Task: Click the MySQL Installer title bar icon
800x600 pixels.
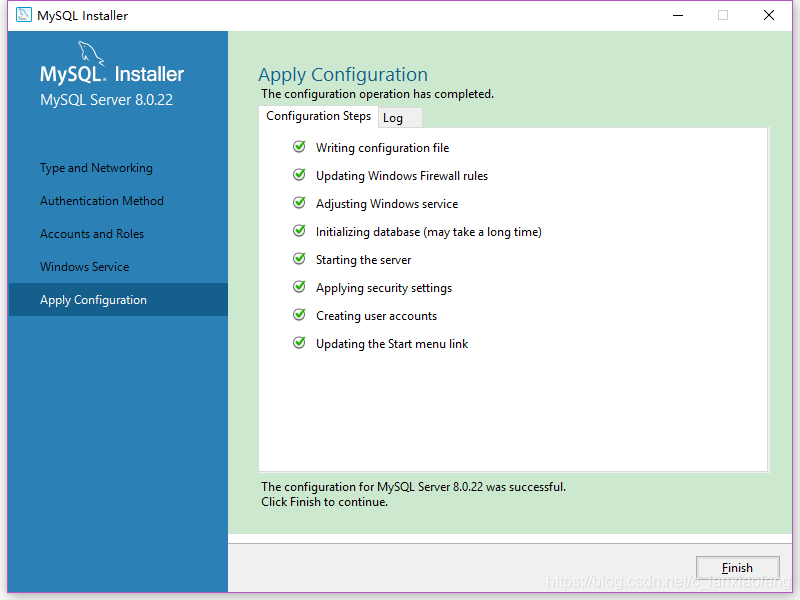Action: point(23,15)
